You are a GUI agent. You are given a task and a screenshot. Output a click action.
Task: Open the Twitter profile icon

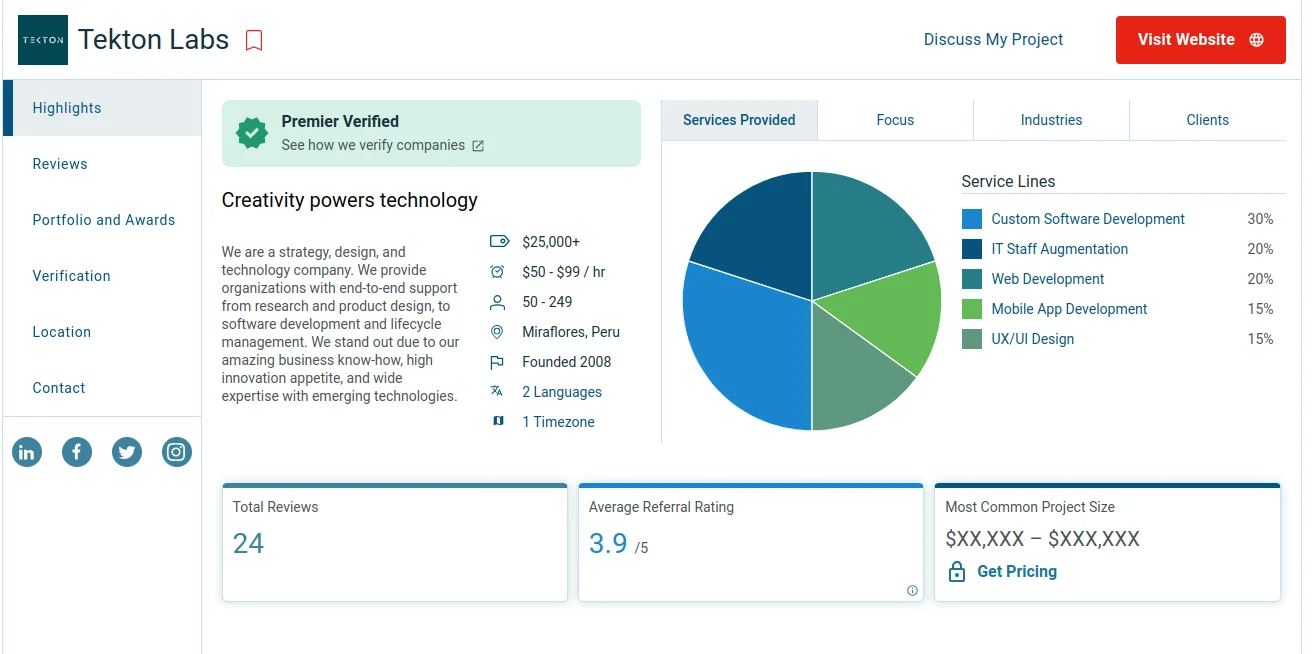pyautogui.click(x=127, y=452)
